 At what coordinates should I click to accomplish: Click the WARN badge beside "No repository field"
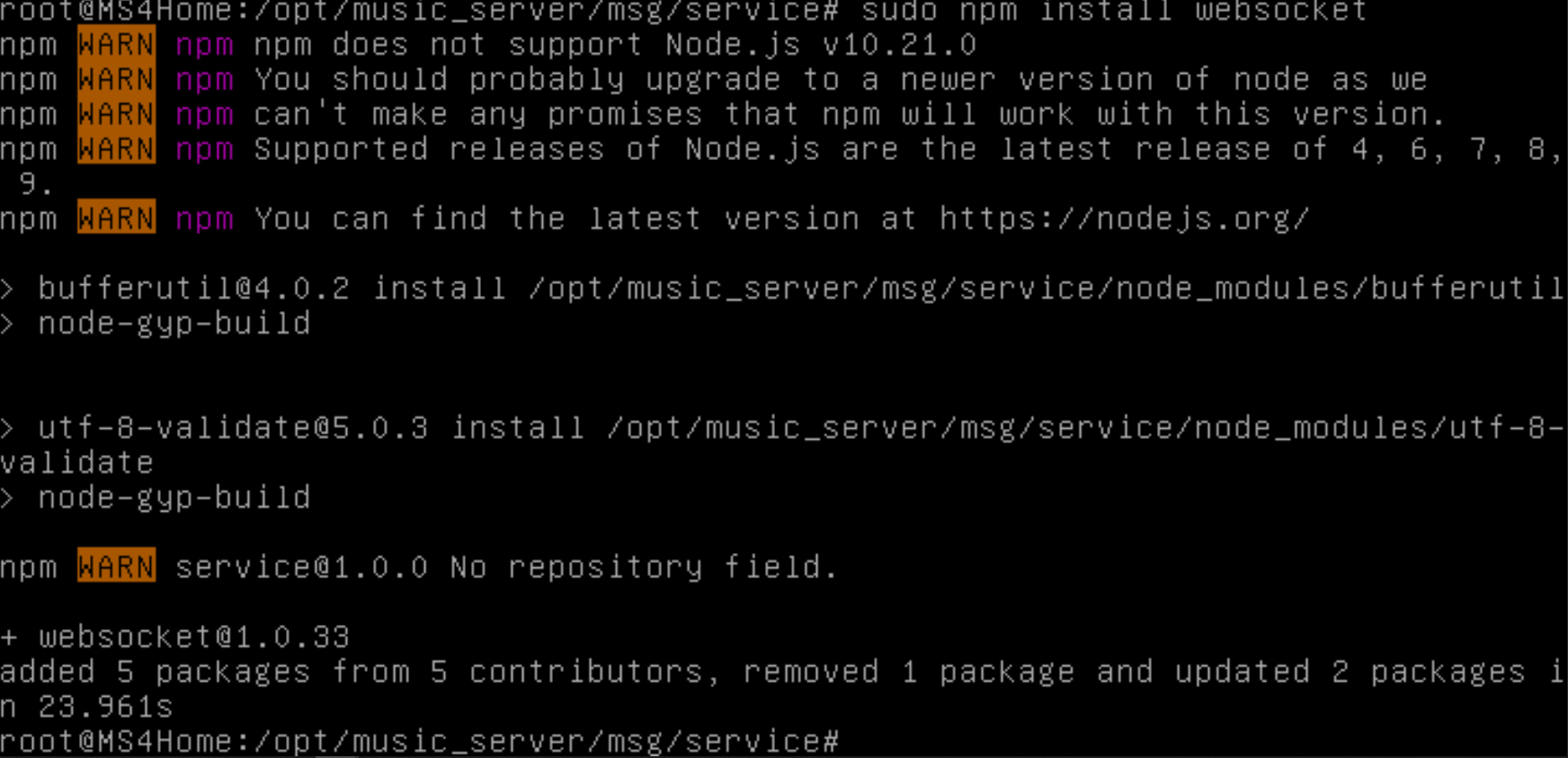(116, 566)
